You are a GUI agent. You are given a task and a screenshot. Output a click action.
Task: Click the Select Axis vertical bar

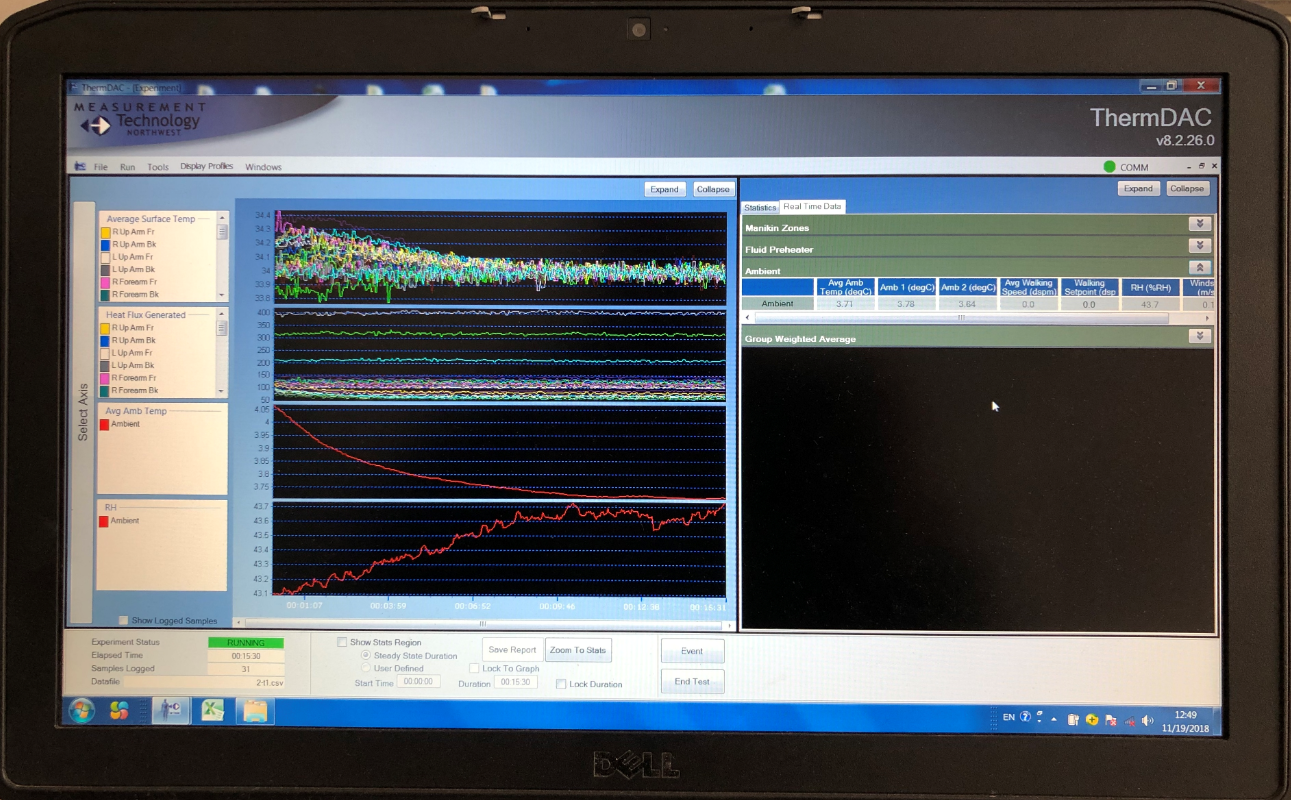[x=83, y=414]
